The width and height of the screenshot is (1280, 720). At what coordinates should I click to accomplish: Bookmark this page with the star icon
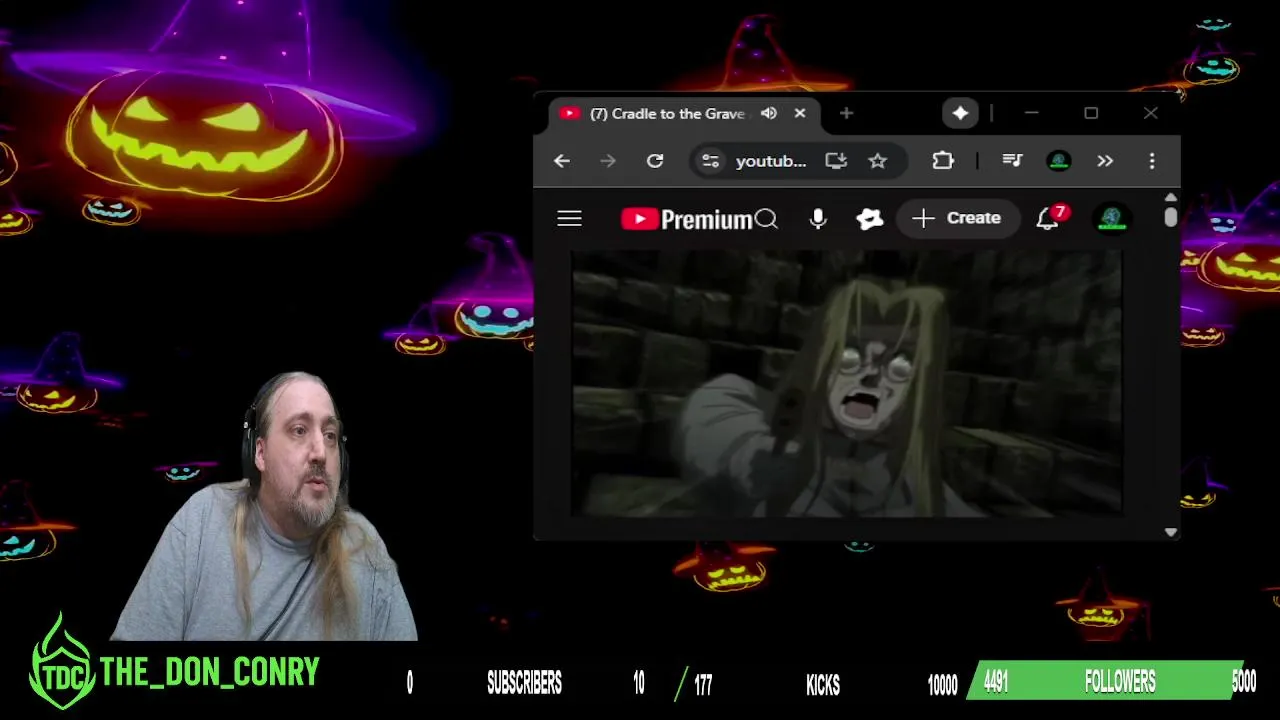(877, 161)
